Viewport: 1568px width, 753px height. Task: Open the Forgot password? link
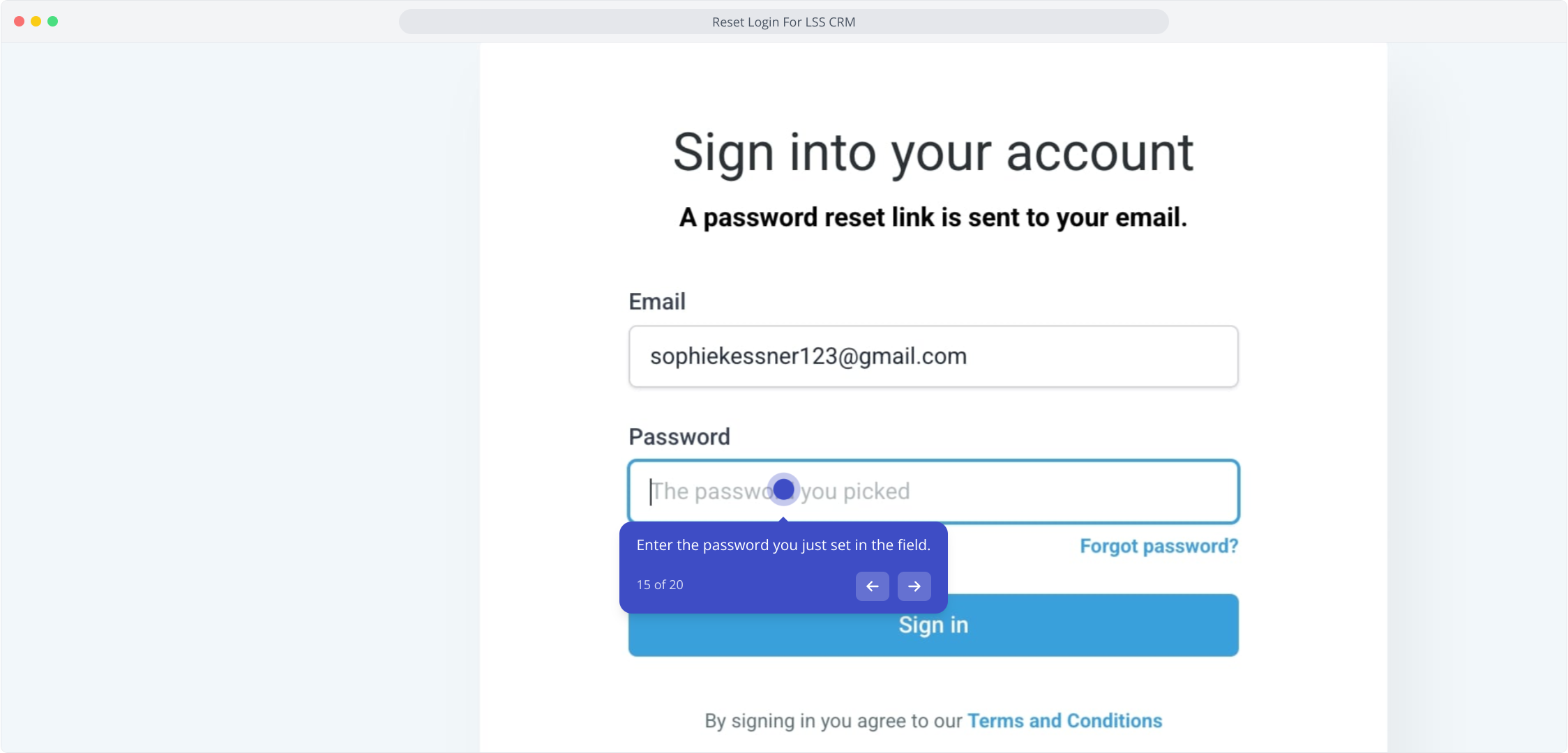click(1159, 546)
